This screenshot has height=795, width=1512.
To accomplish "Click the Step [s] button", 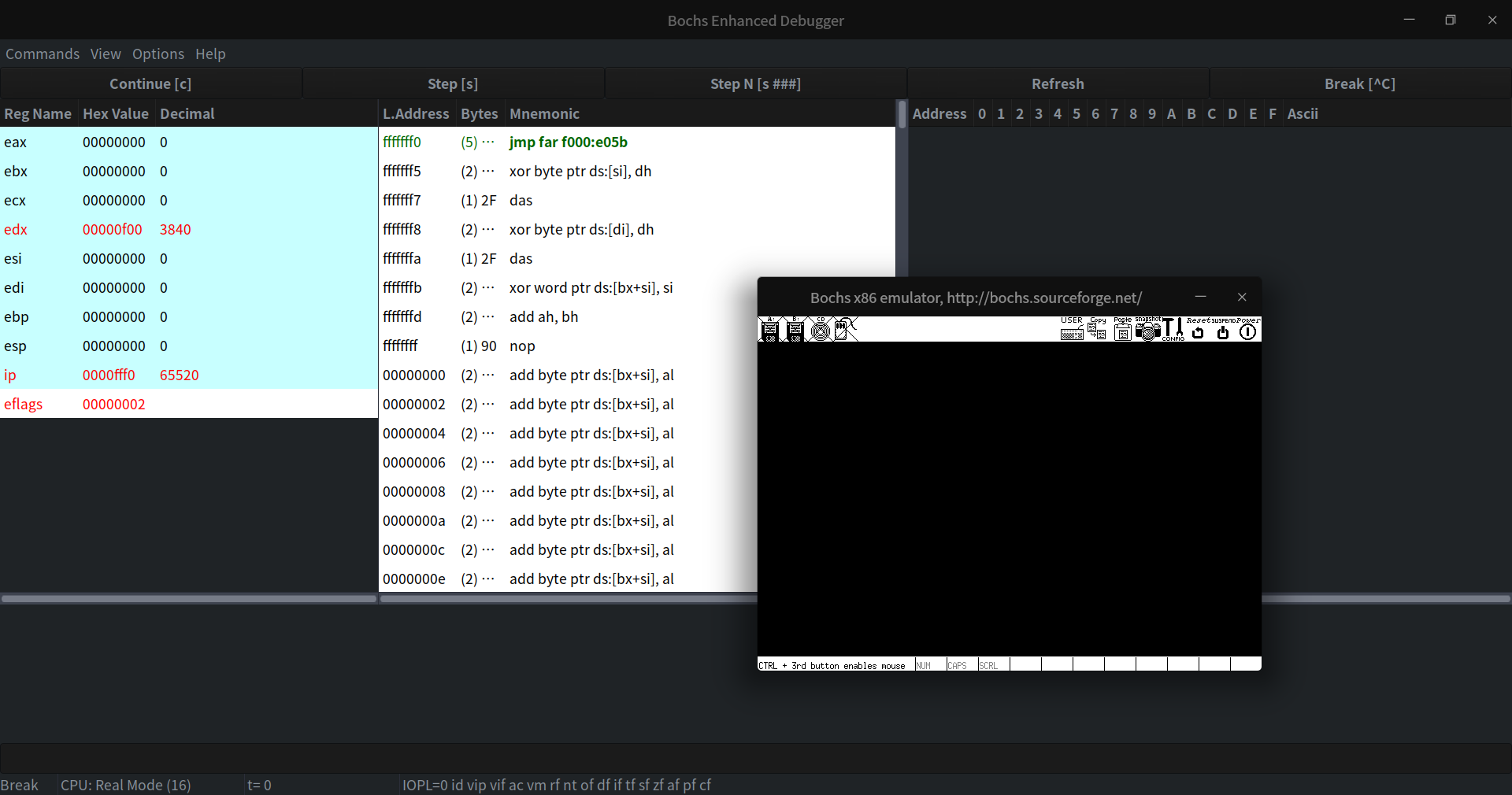I will [453, 83].
